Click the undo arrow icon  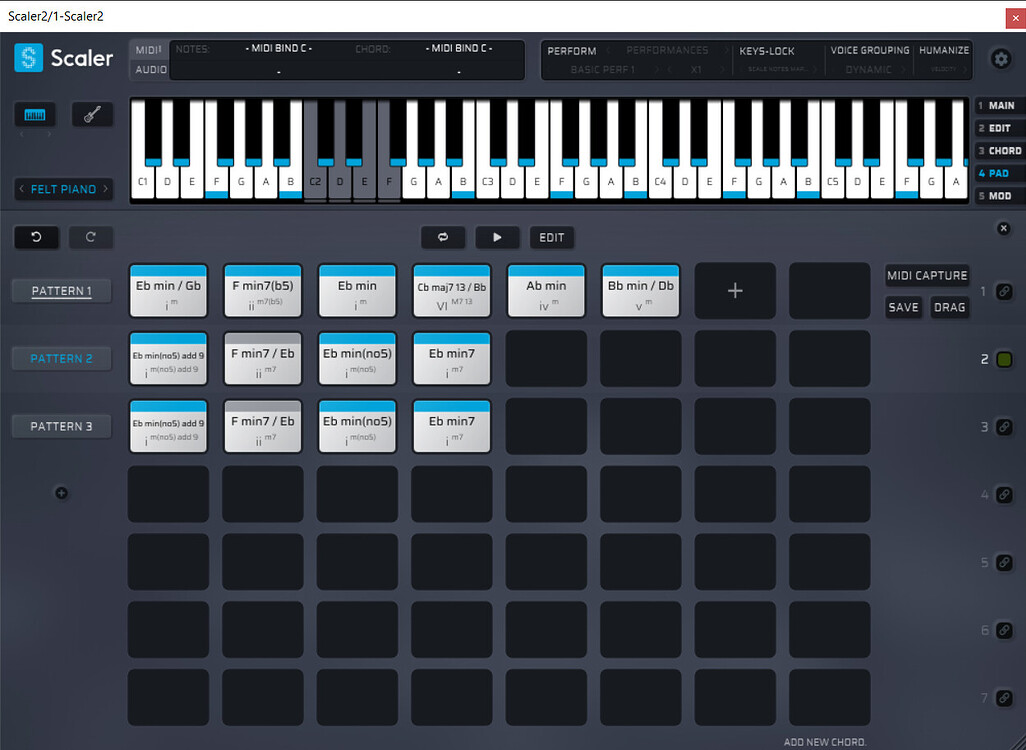click(36, 237)
